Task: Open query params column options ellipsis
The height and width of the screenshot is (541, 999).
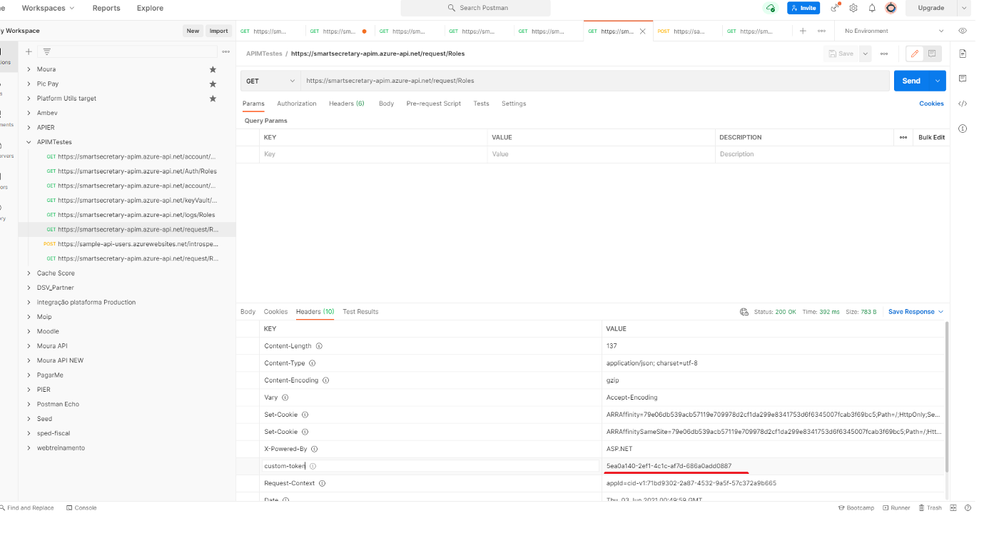Action: pos(903,137)
